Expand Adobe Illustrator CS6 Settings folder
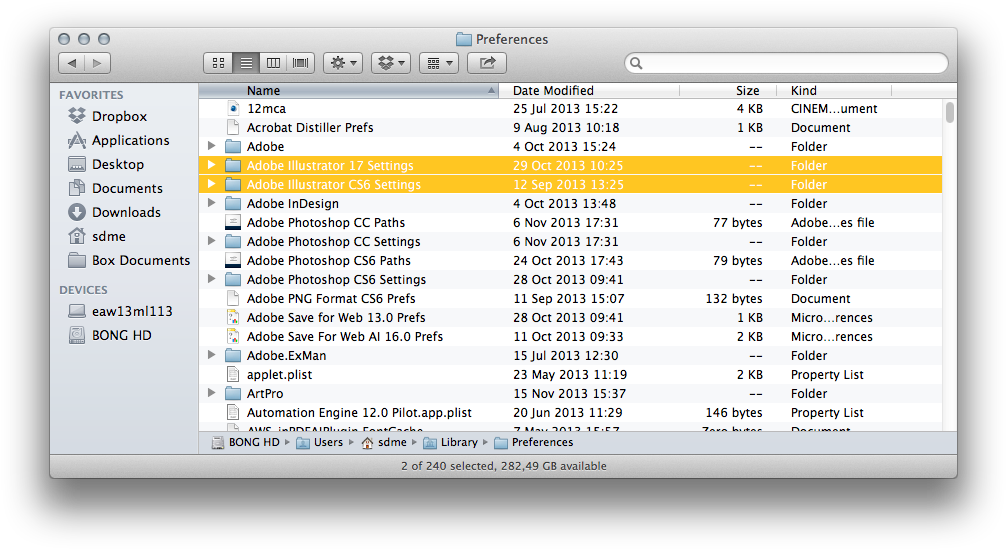The width and height of the screenshot is (1006, 549). click(211, 185)
